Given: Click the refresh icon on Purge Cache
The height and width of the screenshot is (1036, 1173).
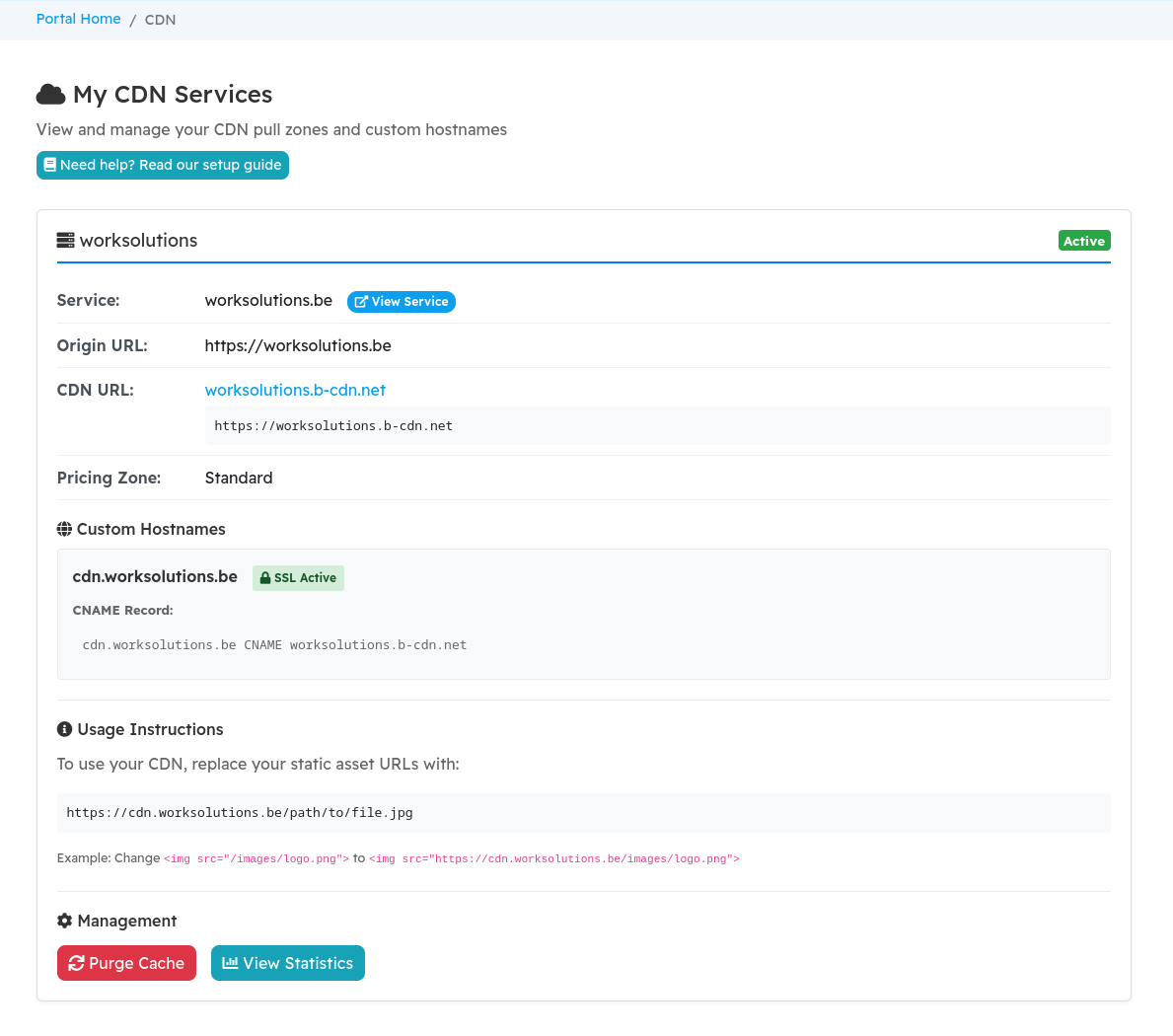Looking at the screenshot, I should click(76, 964).
